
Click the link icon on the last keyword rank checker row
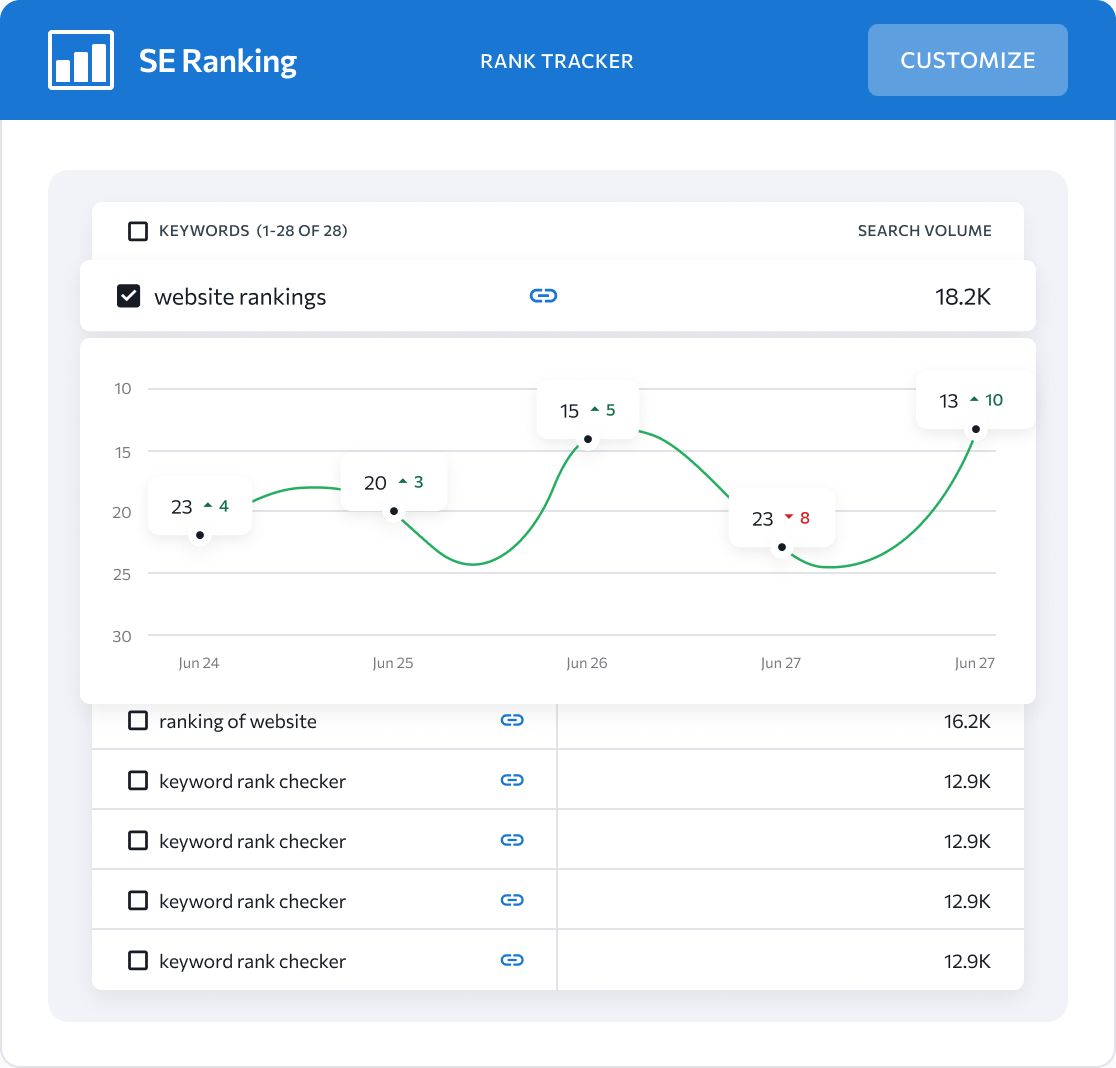click(x=512, y=960)
